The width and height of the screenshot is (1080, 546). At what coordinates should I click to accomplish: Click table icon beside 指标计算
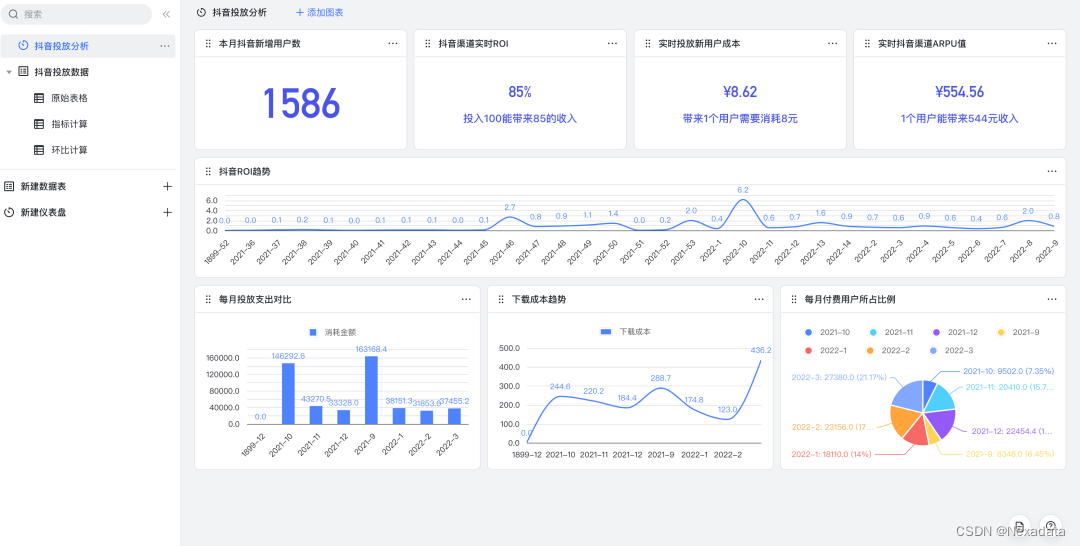[x=39, y=124]
